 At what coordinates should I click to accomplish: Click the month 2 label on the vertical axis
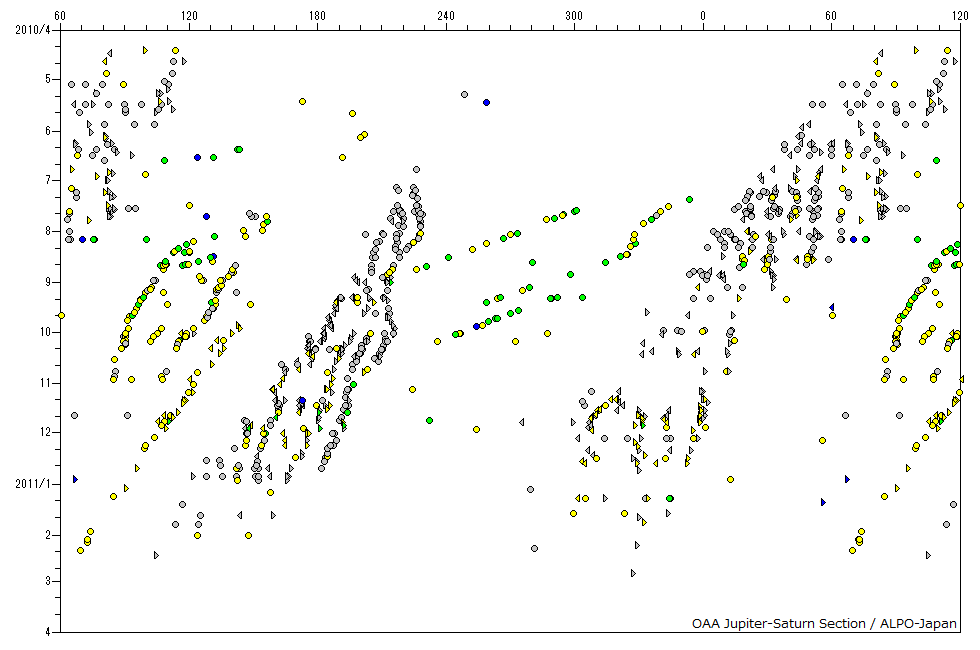(x=48, y=535)
